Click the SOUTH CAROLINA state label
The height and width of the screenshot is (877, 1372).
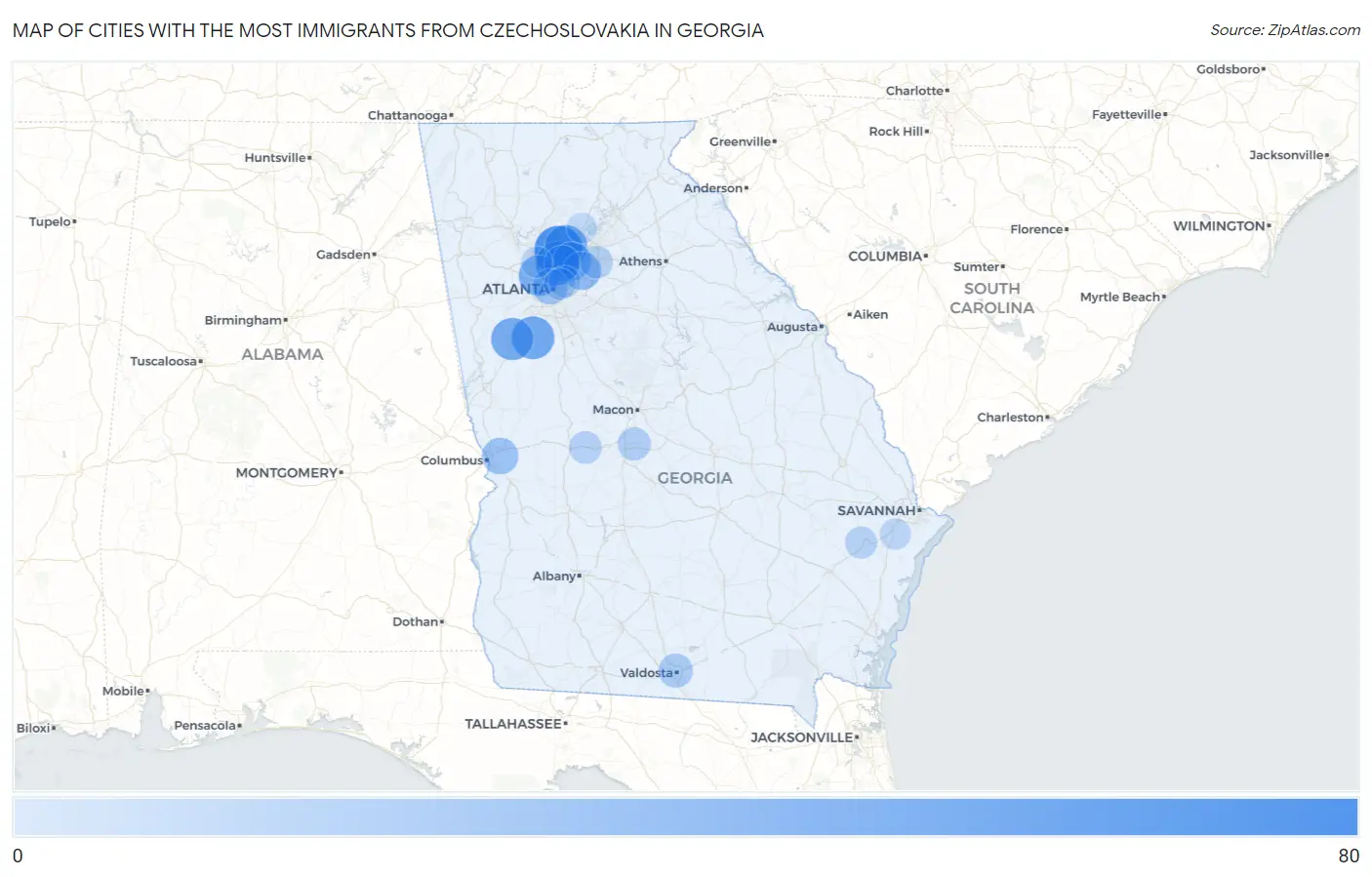pyautogui.click(x=991, y=299)
